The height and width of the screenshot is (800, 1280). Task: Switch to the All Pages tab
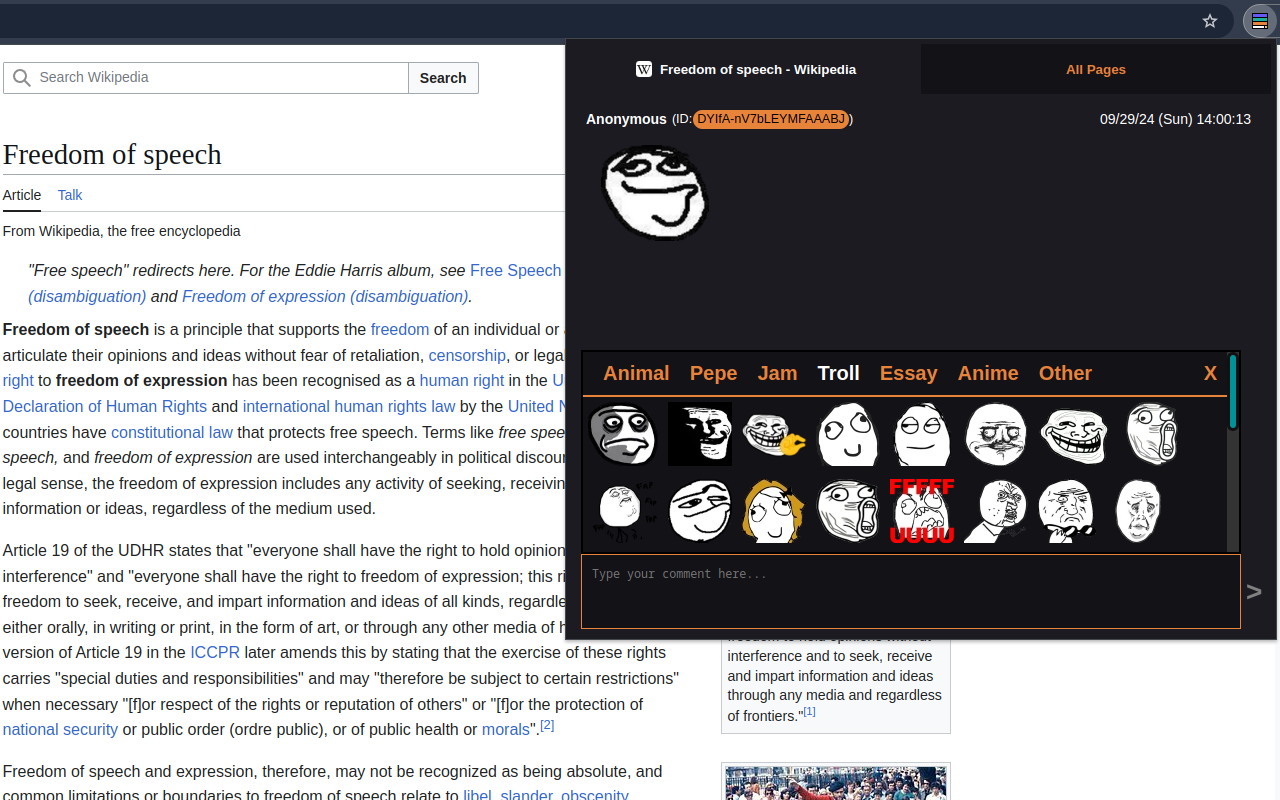[1096, 69]
